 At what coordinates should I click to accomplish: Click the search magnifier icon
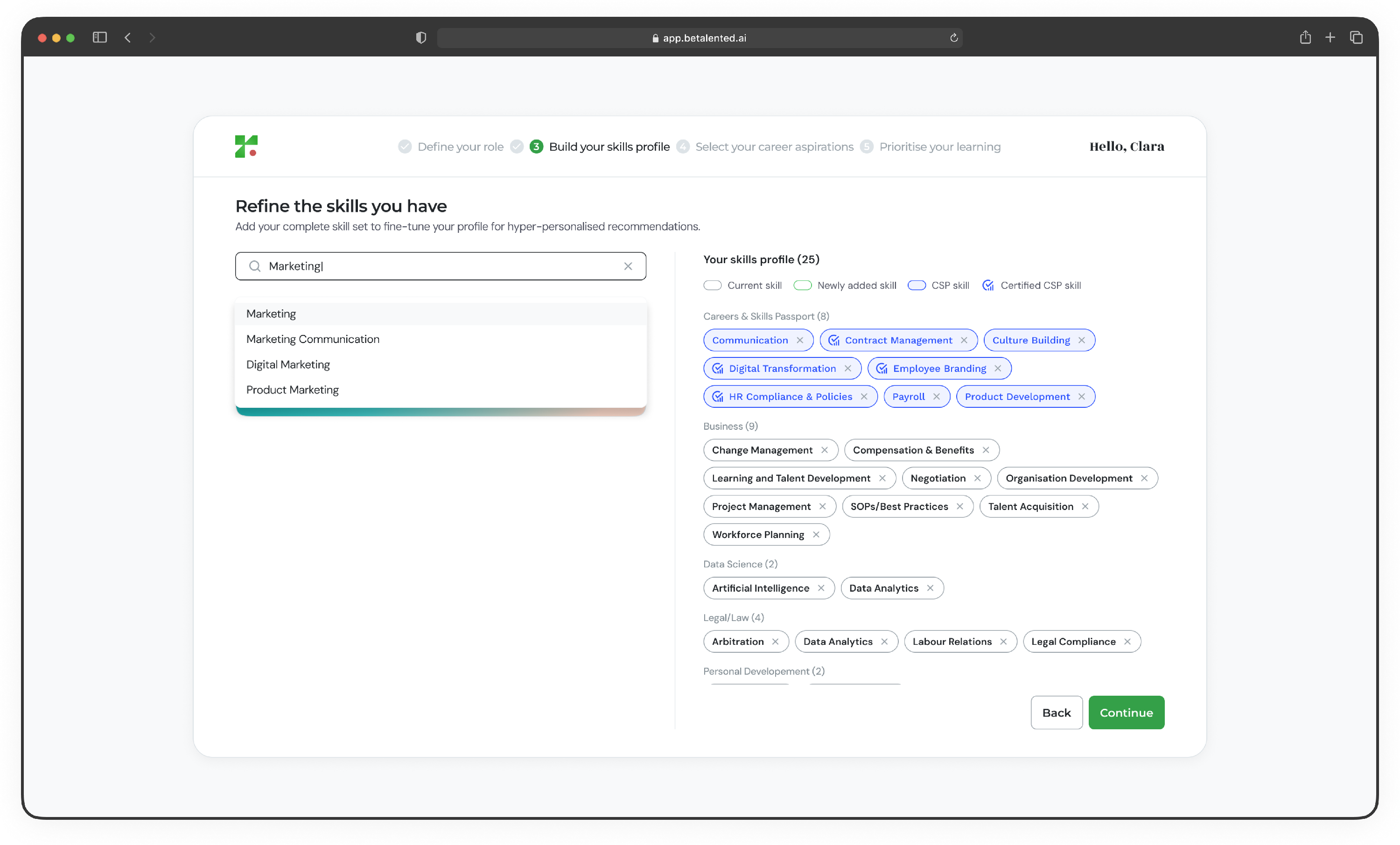[x=255, y=266]
